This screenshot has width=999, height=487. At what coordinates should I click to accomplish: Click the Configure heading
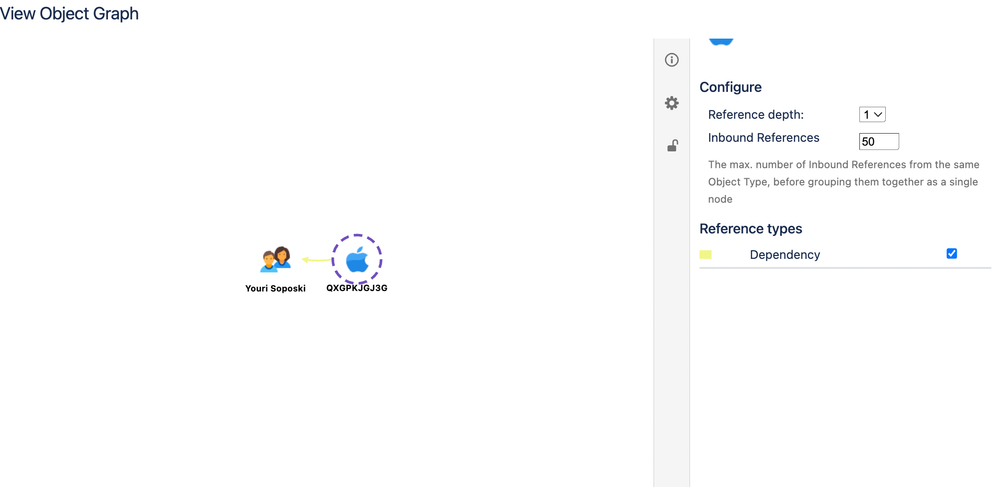pyautogui.click(x=731, y=87)
